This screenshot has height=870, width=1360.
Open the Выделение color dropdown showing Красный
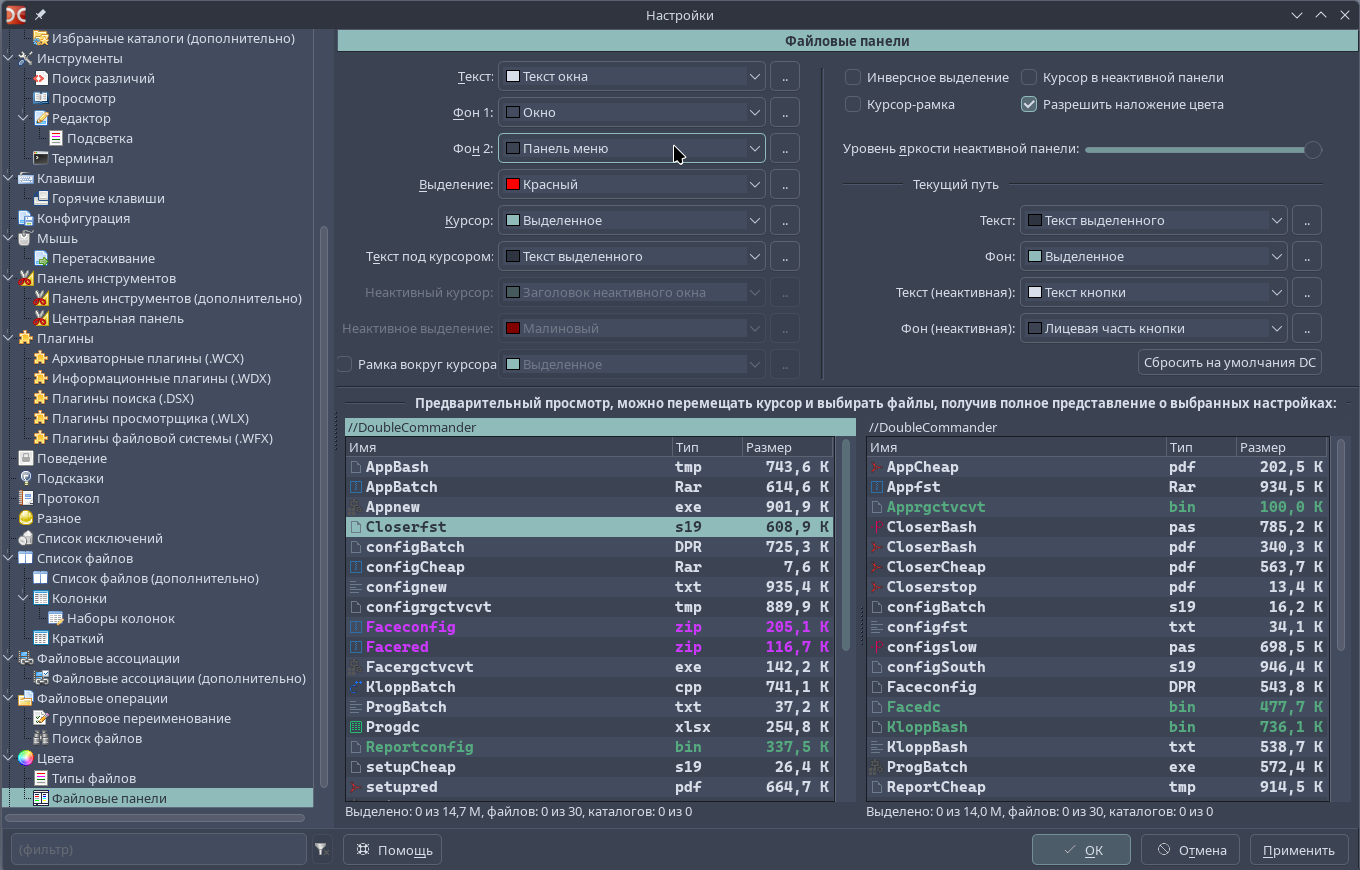pos(632,184)
